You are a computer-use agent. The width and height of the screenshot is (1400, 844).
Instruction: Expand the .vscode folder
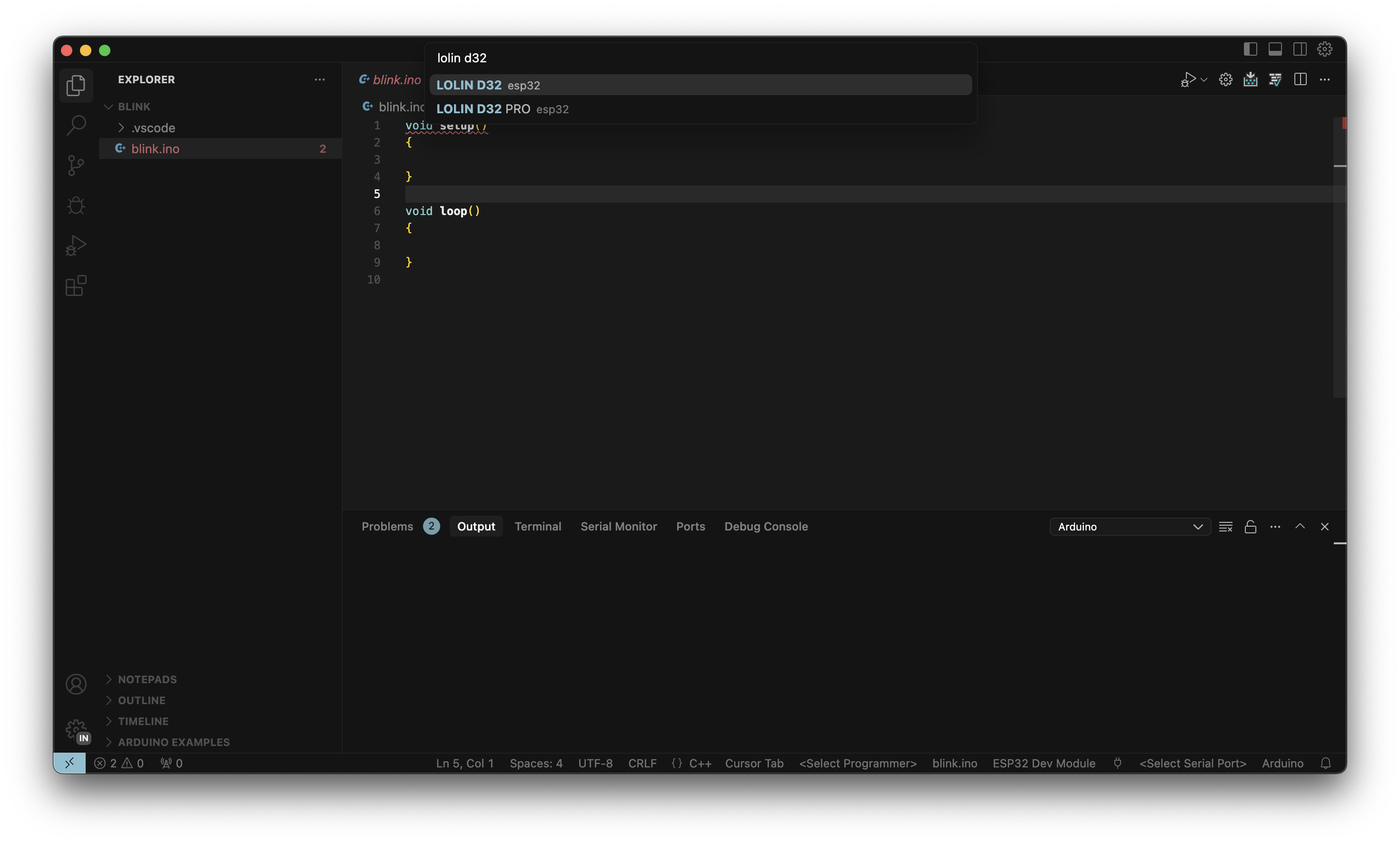click(153, 128)
